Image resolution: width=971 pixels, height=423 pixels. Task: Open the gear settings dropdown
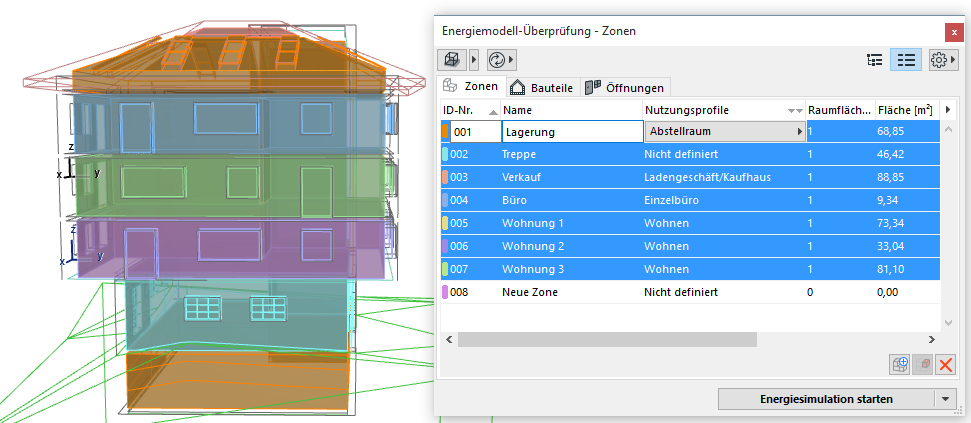click(x=942, y=60)
